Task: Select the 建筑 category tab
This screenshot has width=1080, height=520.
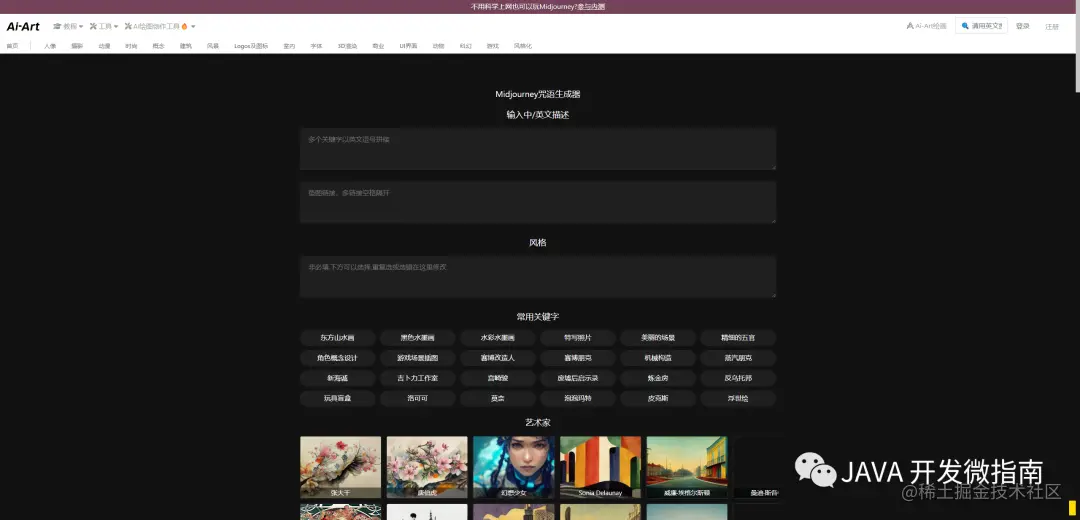Action: pos(186,46)
